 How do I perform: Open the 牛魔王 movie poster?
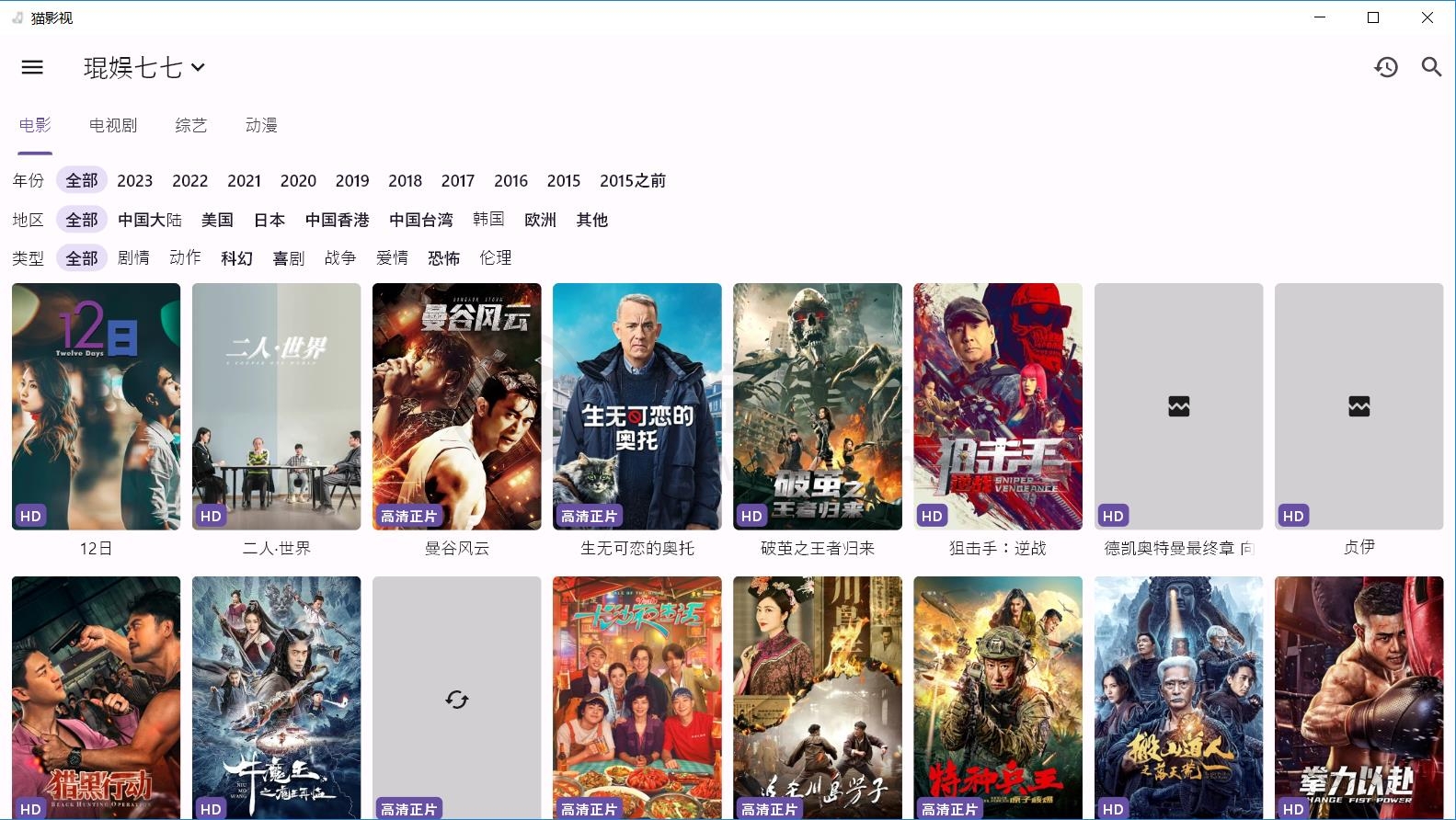[277, 698]
